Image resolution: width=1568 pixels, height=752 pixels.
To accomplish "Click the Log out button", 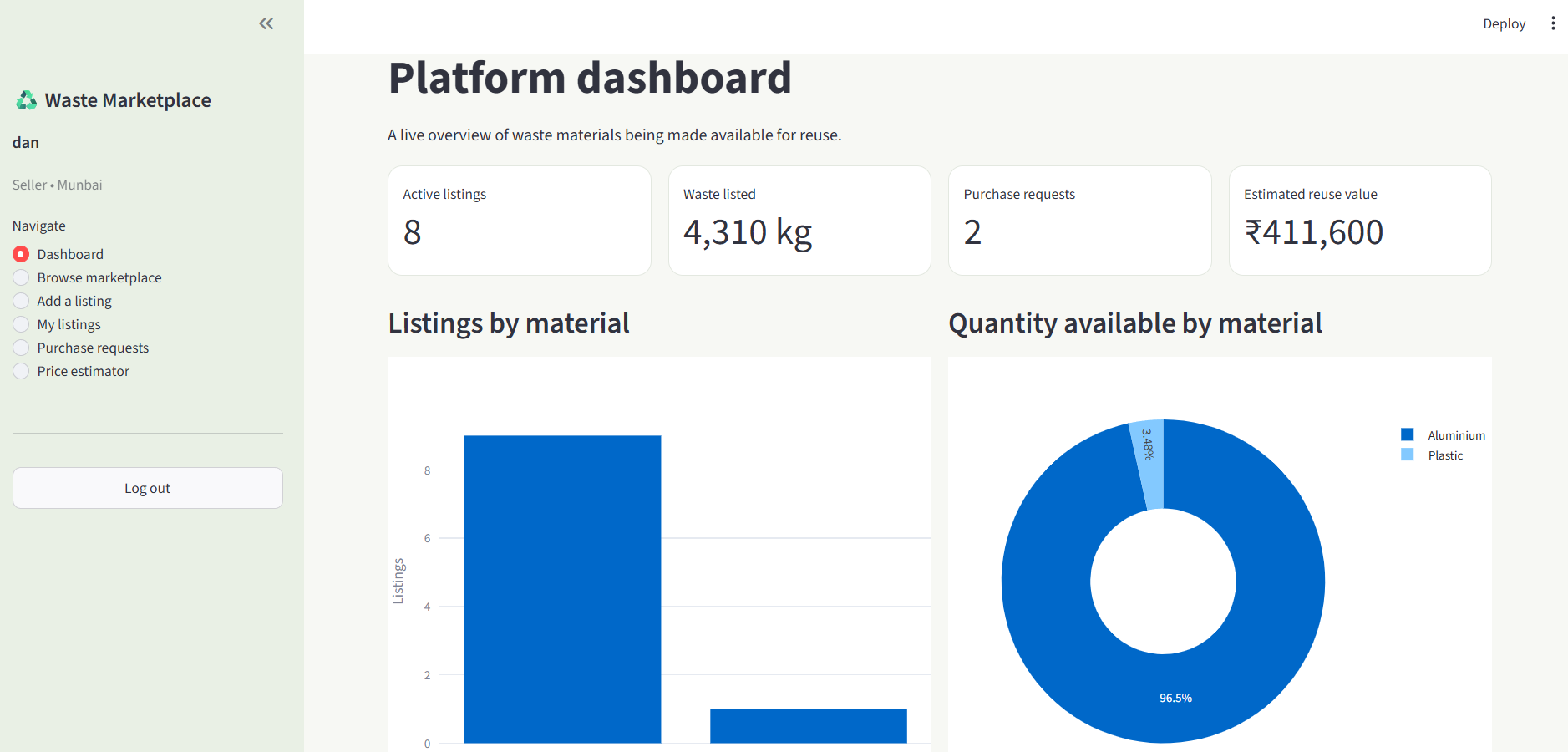I will (x=148, y=488).
